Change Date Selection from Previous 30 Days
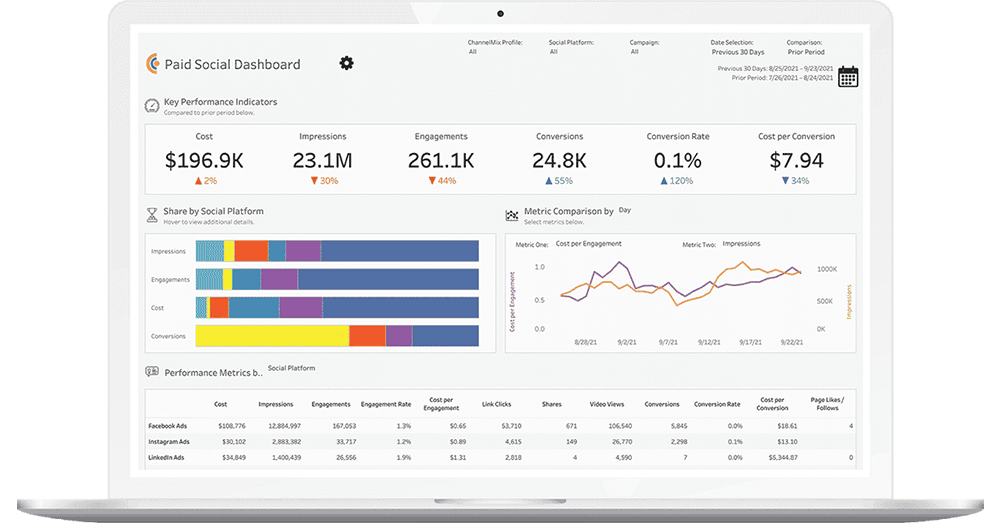This screenshot has height=523, width=1000. point(738,52)
